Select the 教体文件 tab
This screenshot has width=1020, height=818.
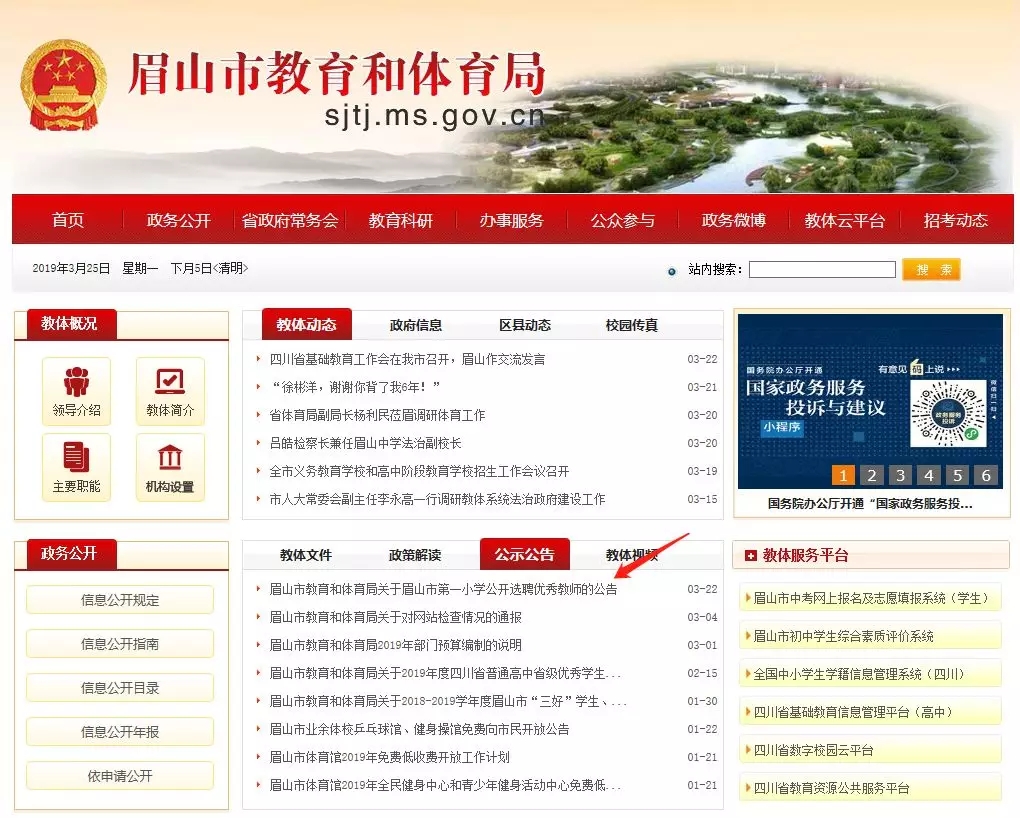306,555
